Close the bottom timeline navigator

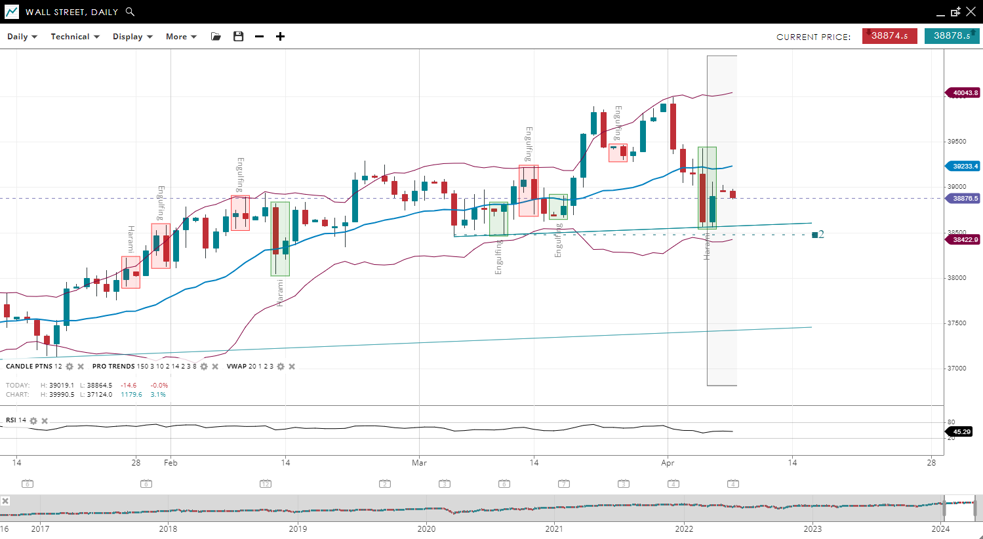[5, 501]
